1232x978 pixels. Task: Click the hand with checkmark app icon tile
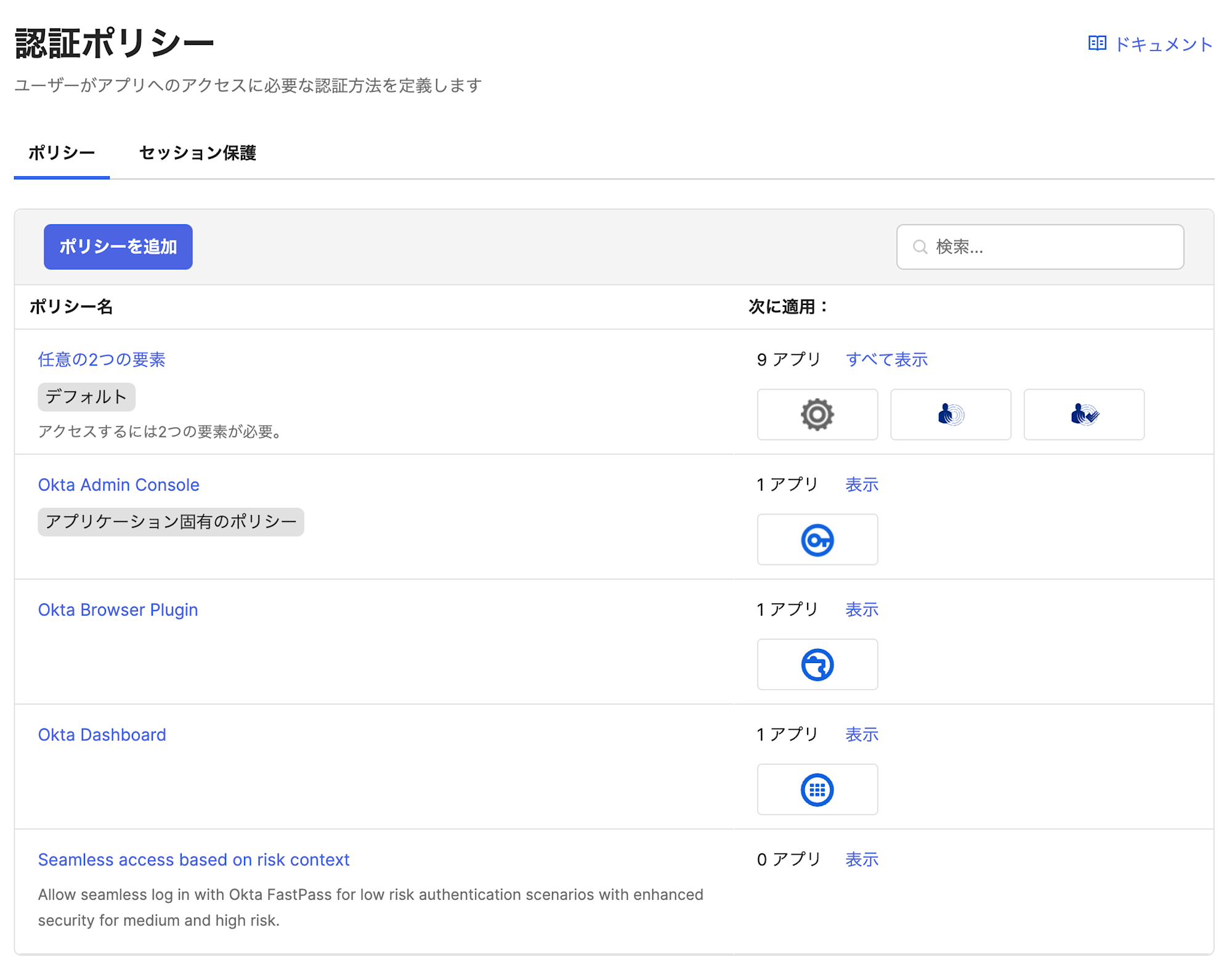(1084, 414)
